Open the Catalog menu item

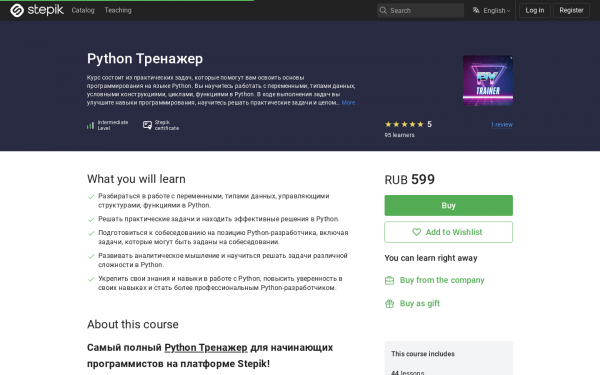point(83,10)
